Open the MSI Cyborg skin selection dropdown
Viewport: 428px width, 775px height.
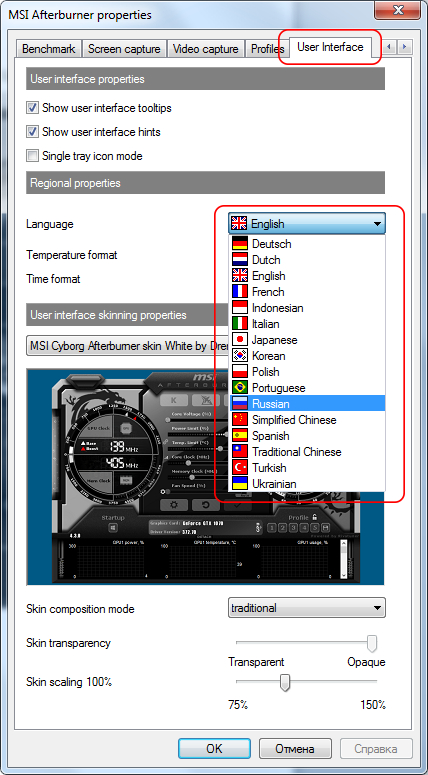click(x=128, y=346)
